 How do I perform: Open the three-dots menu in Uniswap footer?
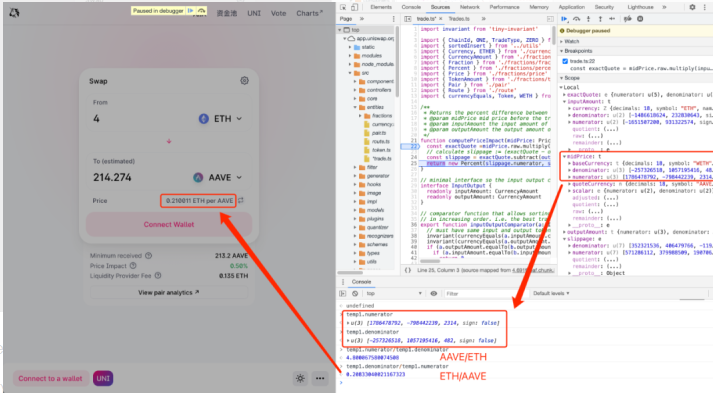tap(320, 378)
